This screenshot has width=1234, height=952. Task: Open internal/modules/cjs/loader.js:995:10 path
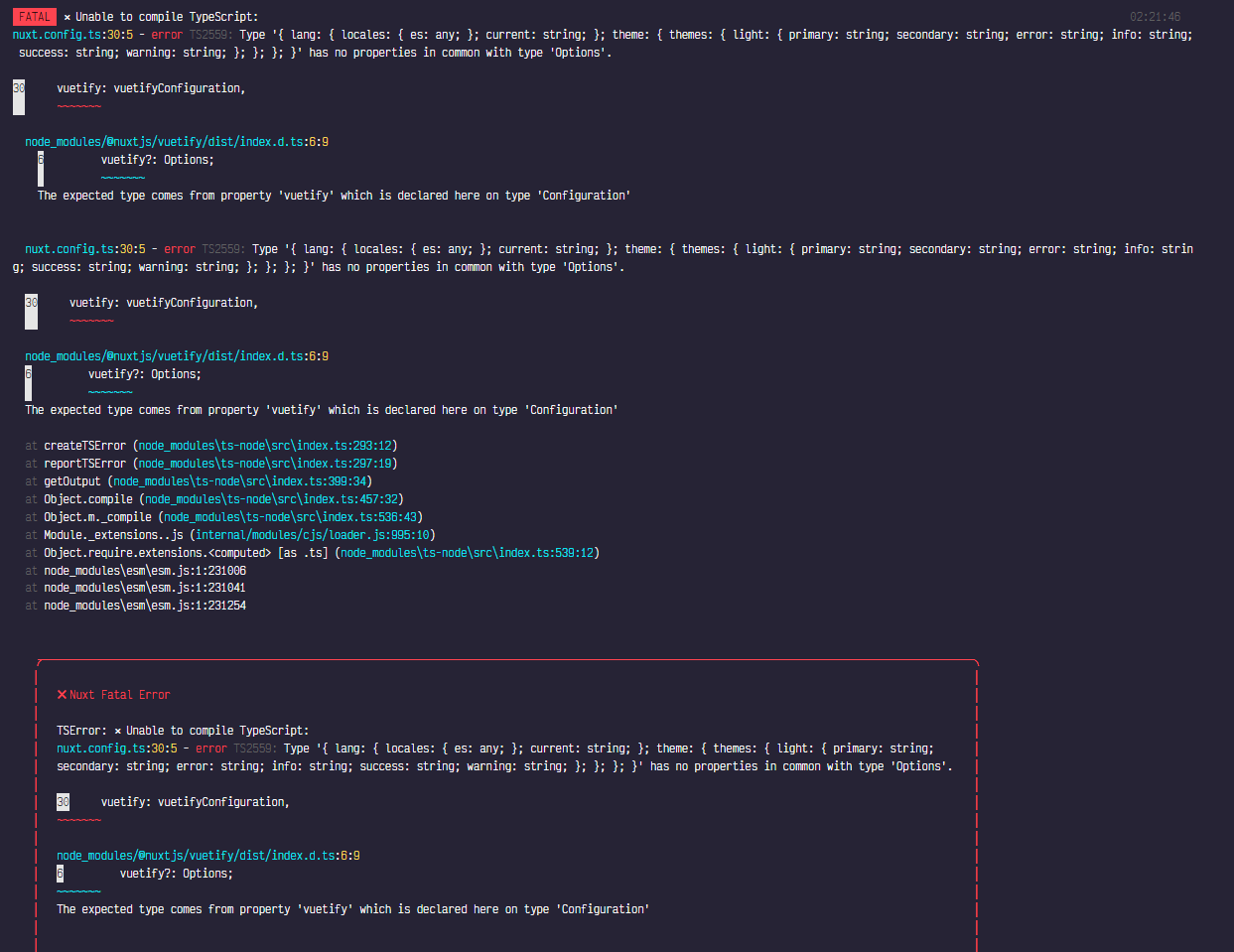click(313, 535)
